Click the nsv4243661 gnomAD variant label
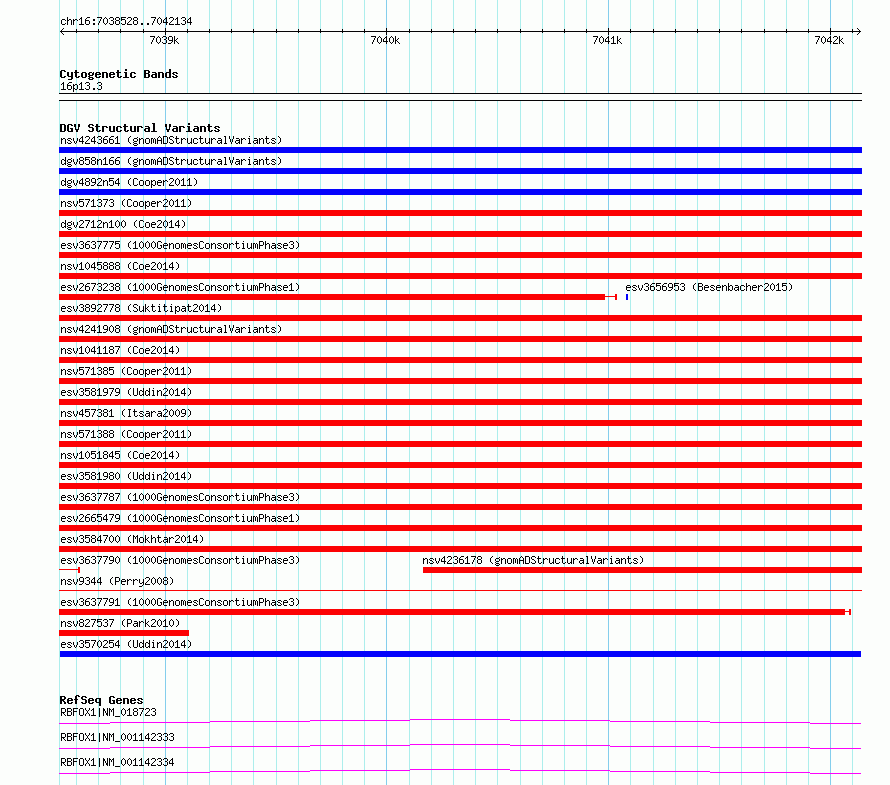The image size is (890, 785). [171, 140]
